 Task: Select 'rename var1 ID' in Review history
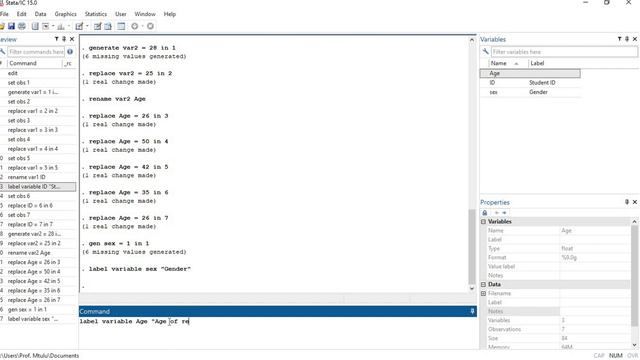[38, 177]
